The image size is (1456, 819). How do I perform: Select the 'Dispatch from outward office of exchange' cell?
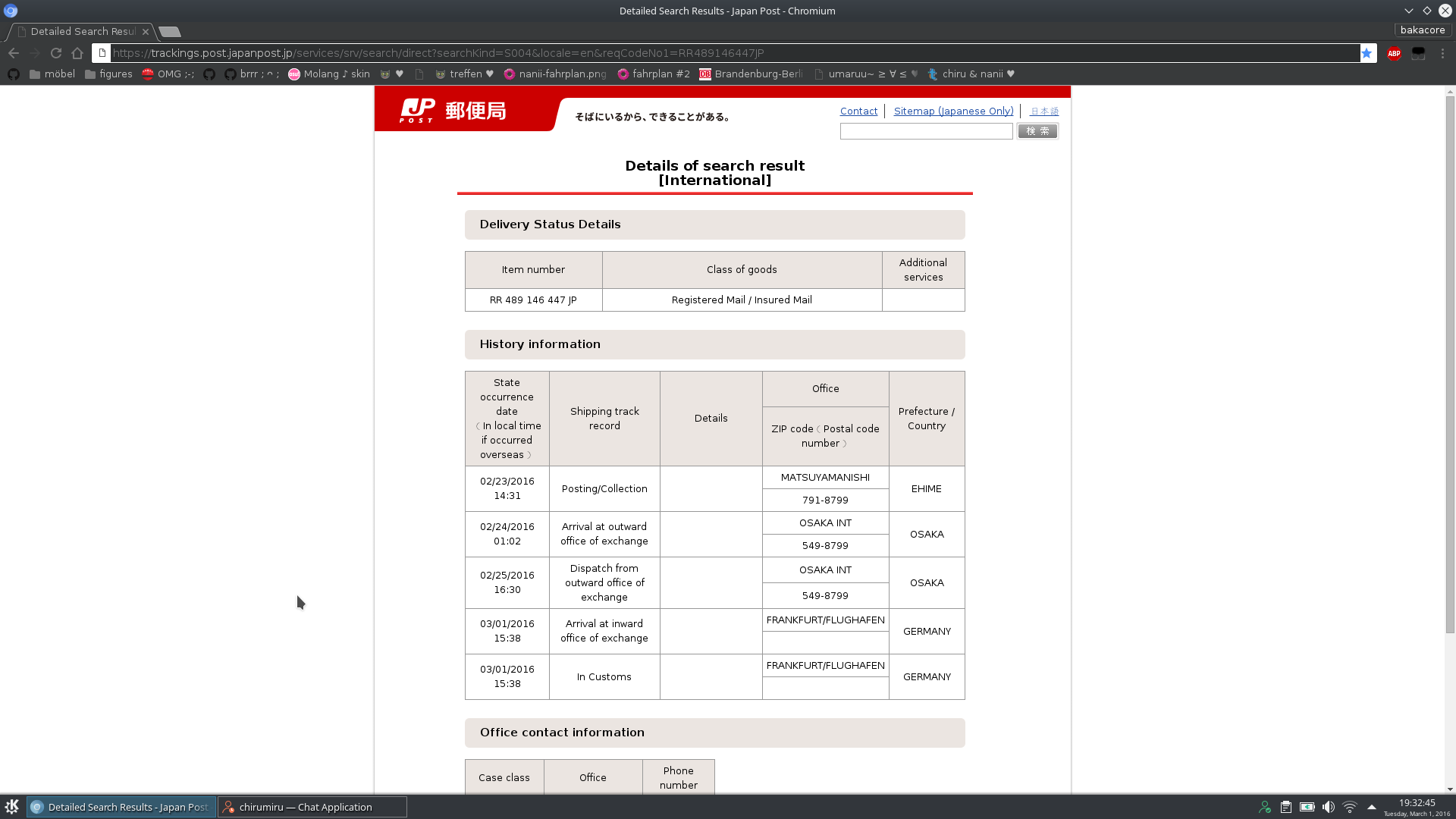pos(604,582)
